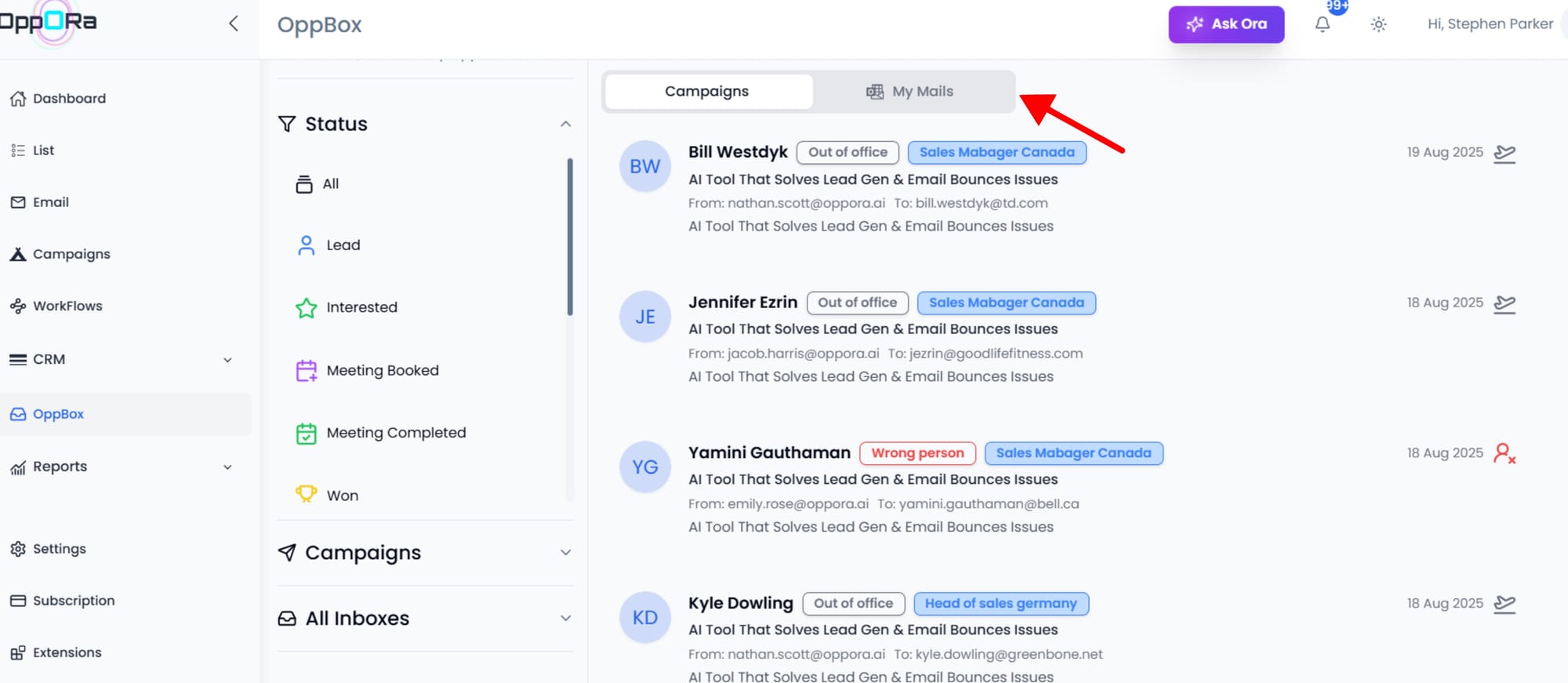The width and height of the screenshot is (1568, 683).
Task: Select the Campaigns tab
Action: click(x=707, y=92)
